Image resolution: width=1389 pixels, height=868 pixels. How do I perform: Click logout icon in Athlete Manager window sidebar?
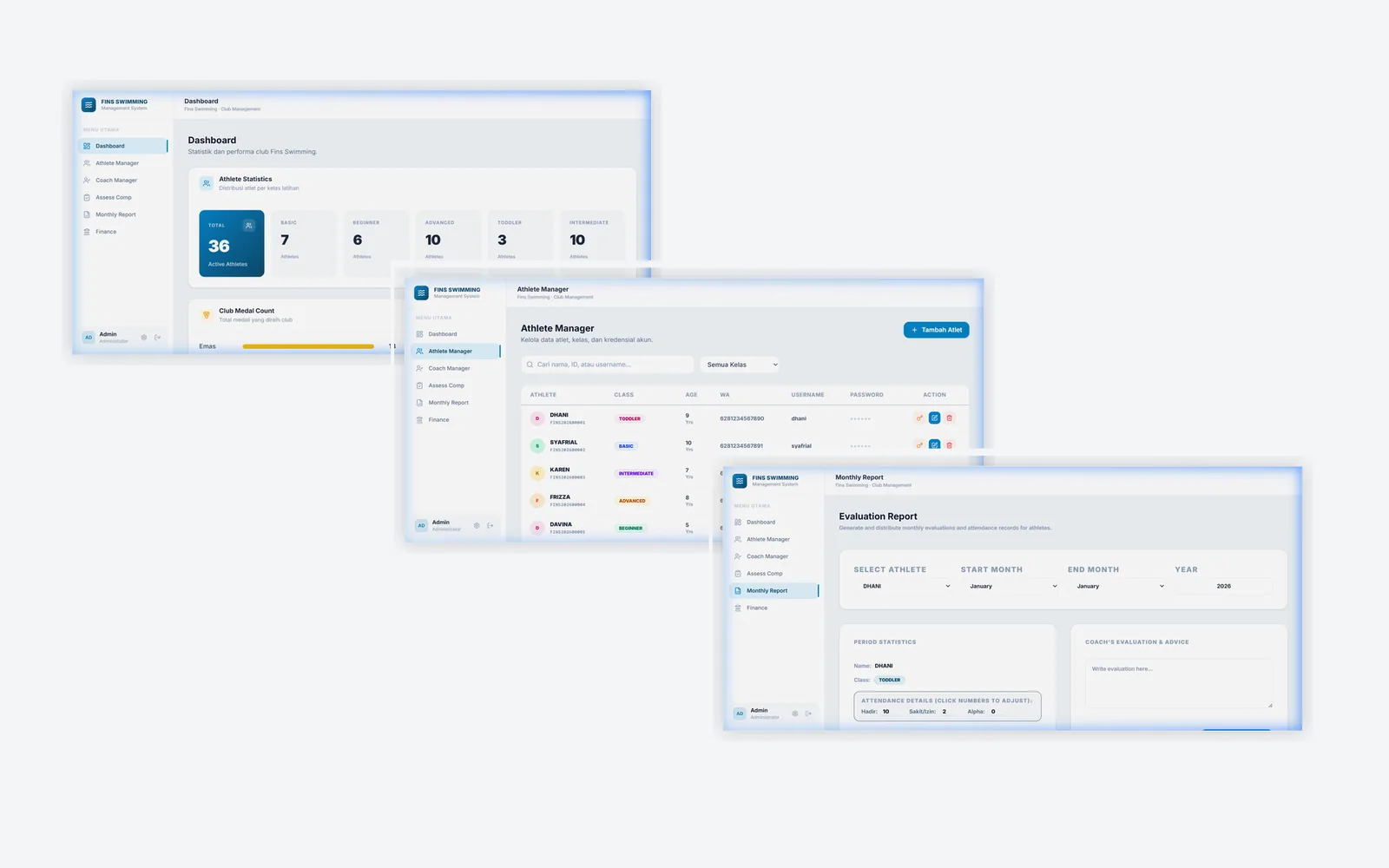490,526
